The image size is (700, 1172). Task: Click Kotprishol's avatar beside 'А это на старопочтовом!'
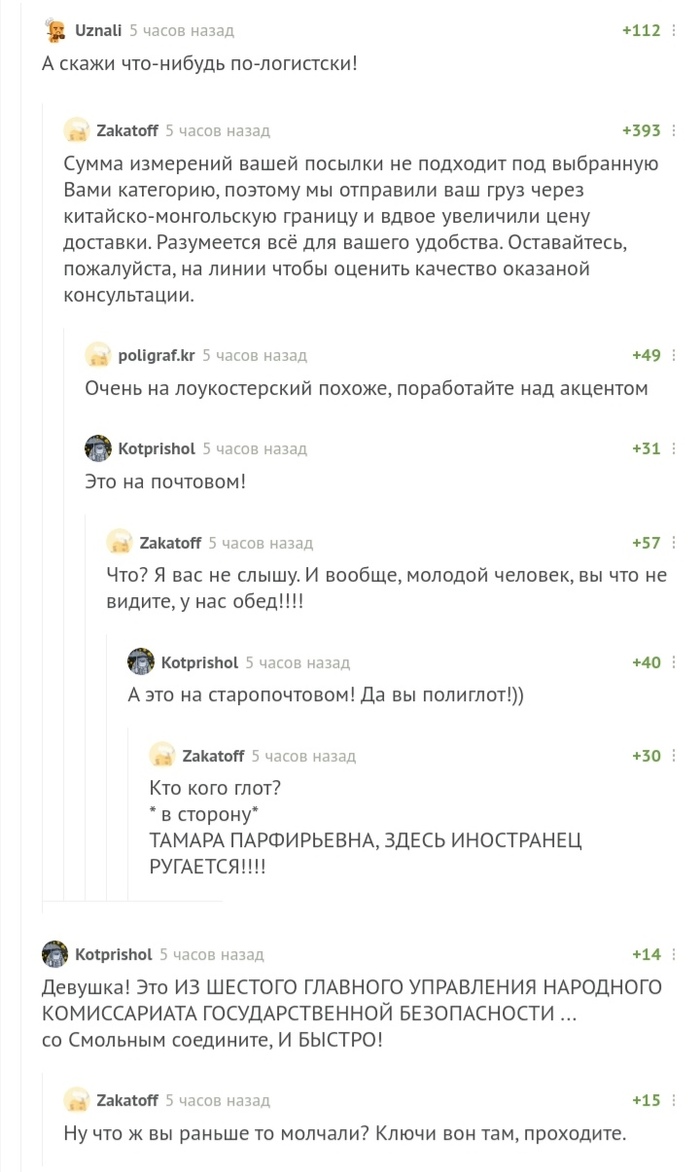click(141, 662)
